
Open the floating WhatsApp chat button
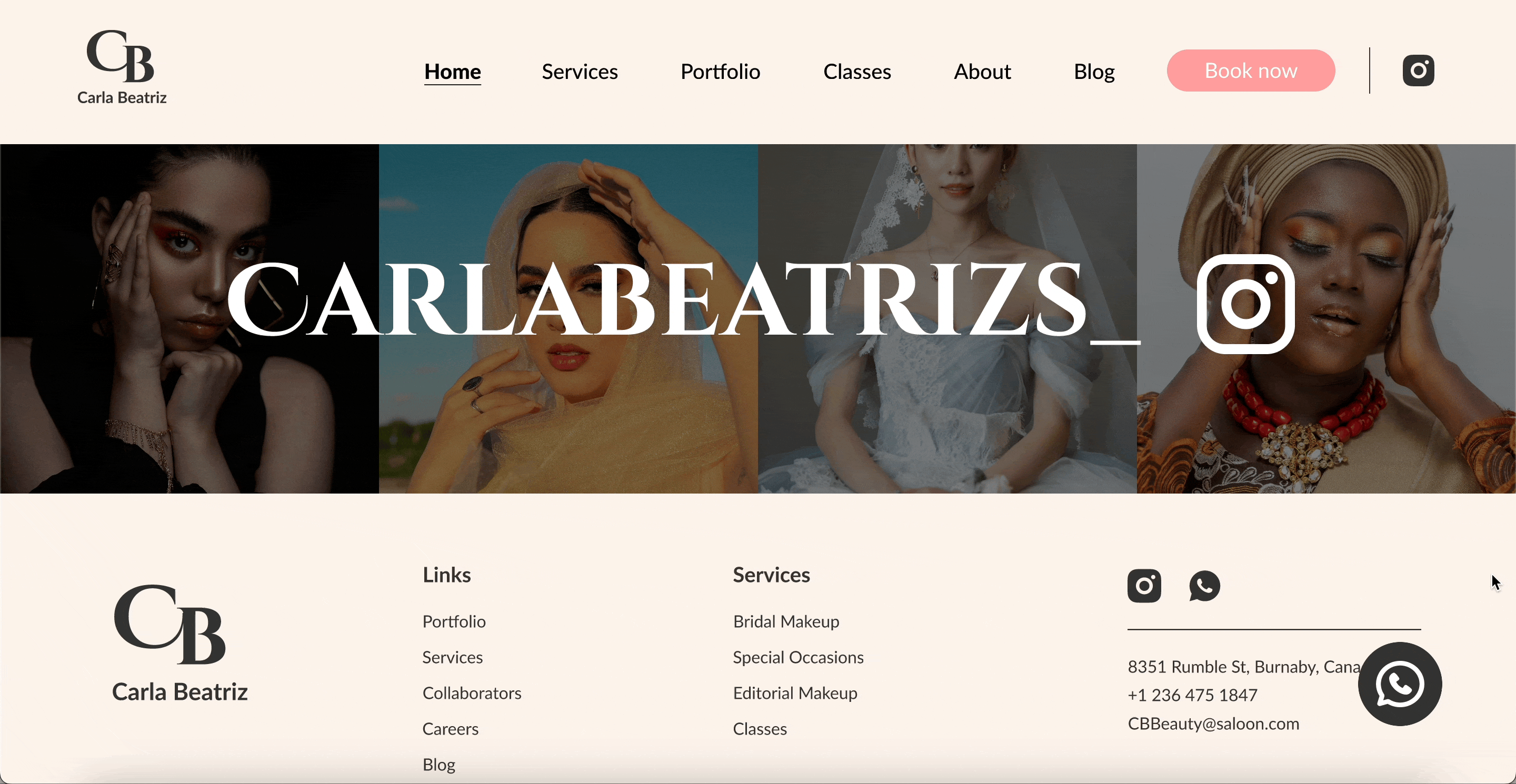coord(1400,684)
